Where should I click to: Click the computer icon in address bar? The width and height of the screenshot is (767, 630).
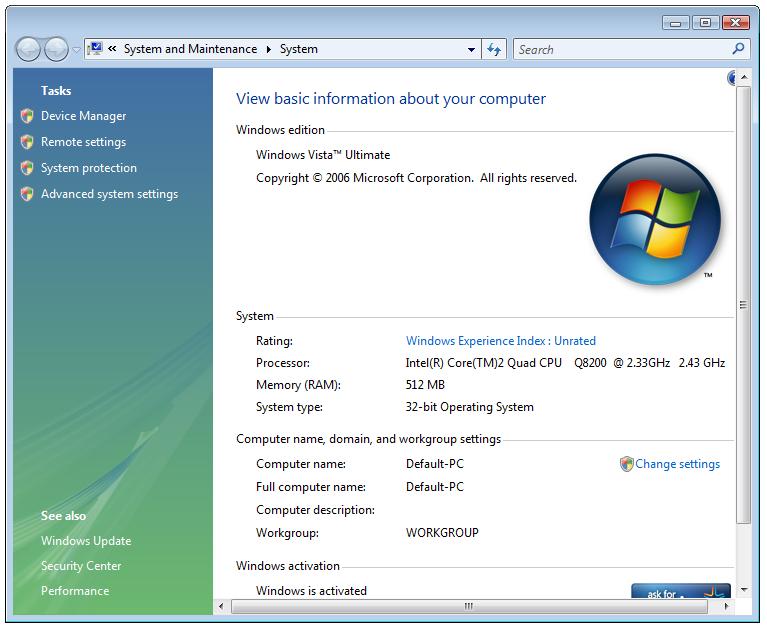point(94,49)
